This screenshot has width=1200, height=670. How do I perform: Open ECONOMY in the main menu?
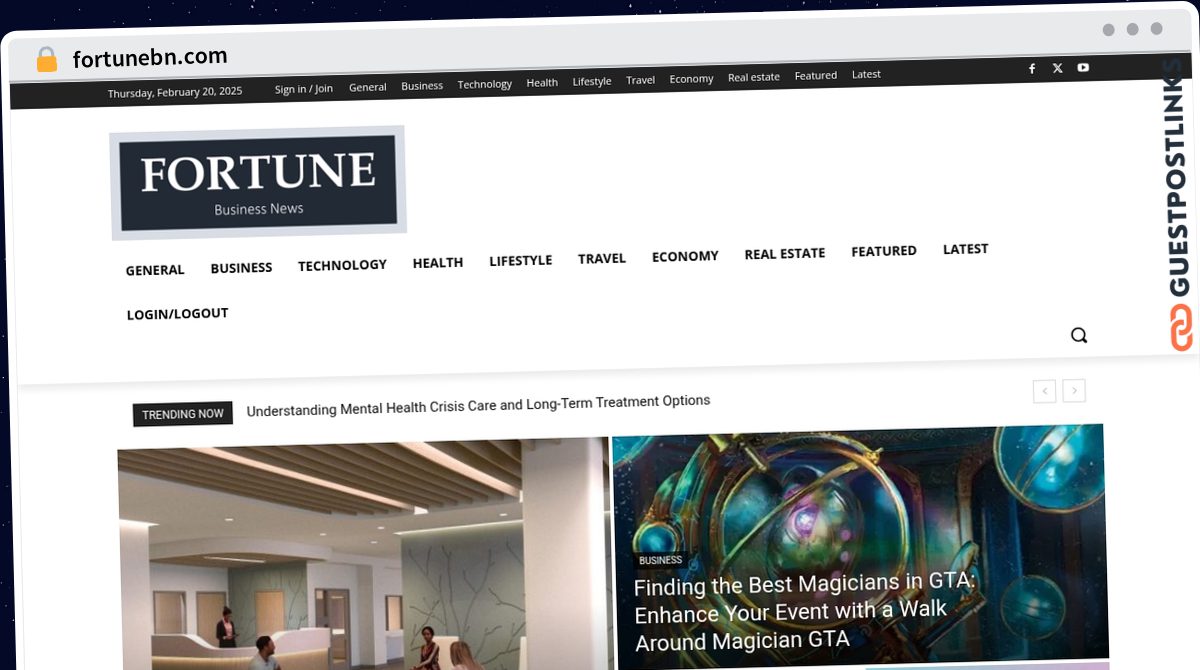point(685,257)
